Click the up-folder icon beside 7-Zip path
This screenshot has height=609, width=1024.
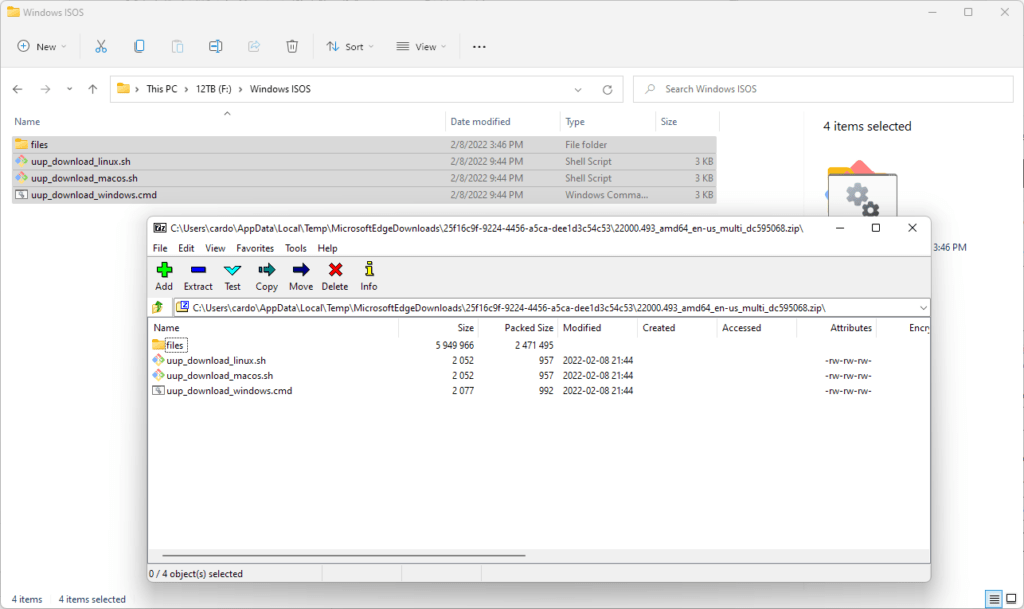(x=158, y=308)
